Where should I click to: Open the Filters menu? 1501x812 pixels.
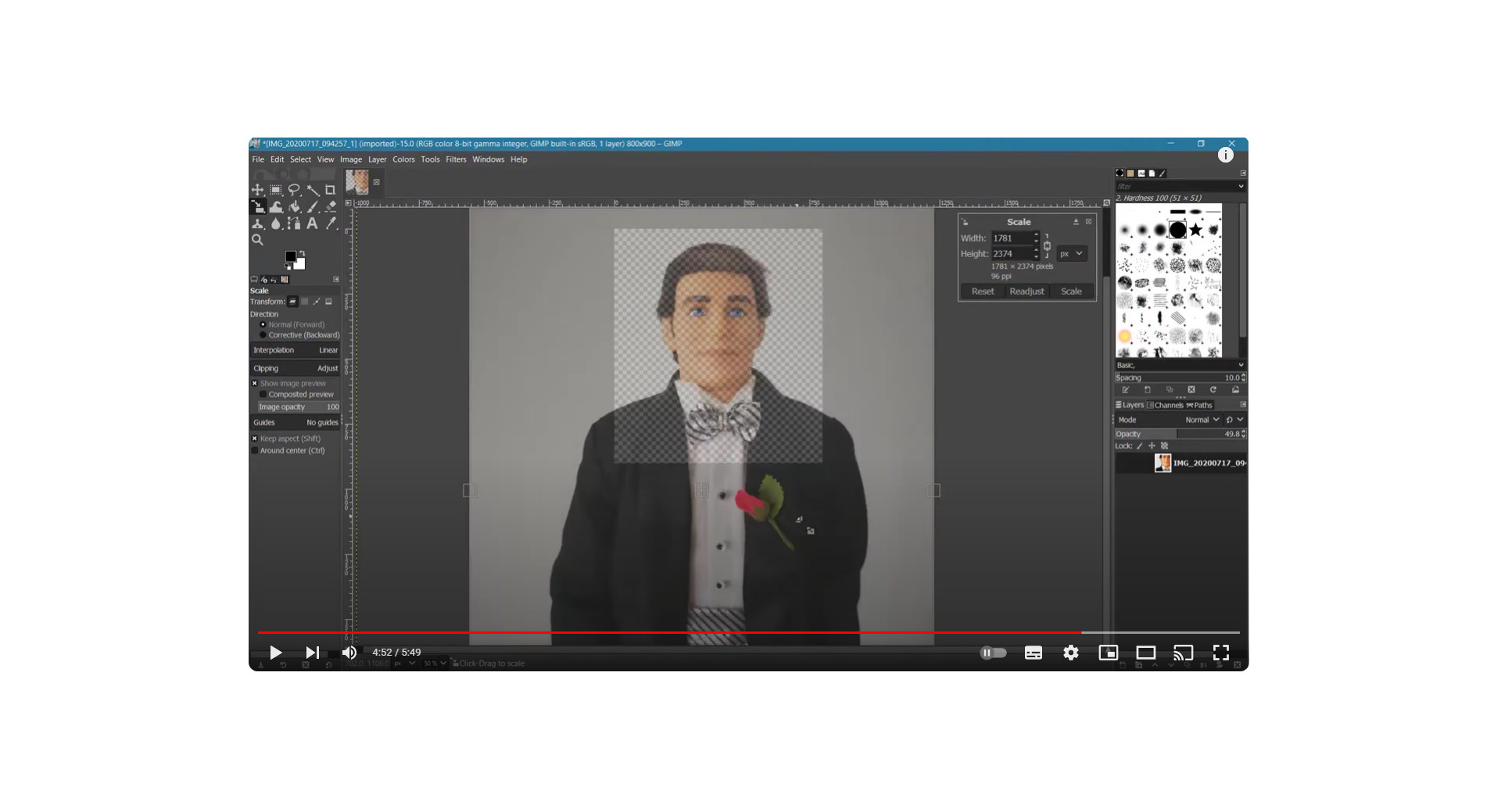click(x=455, y=159)
